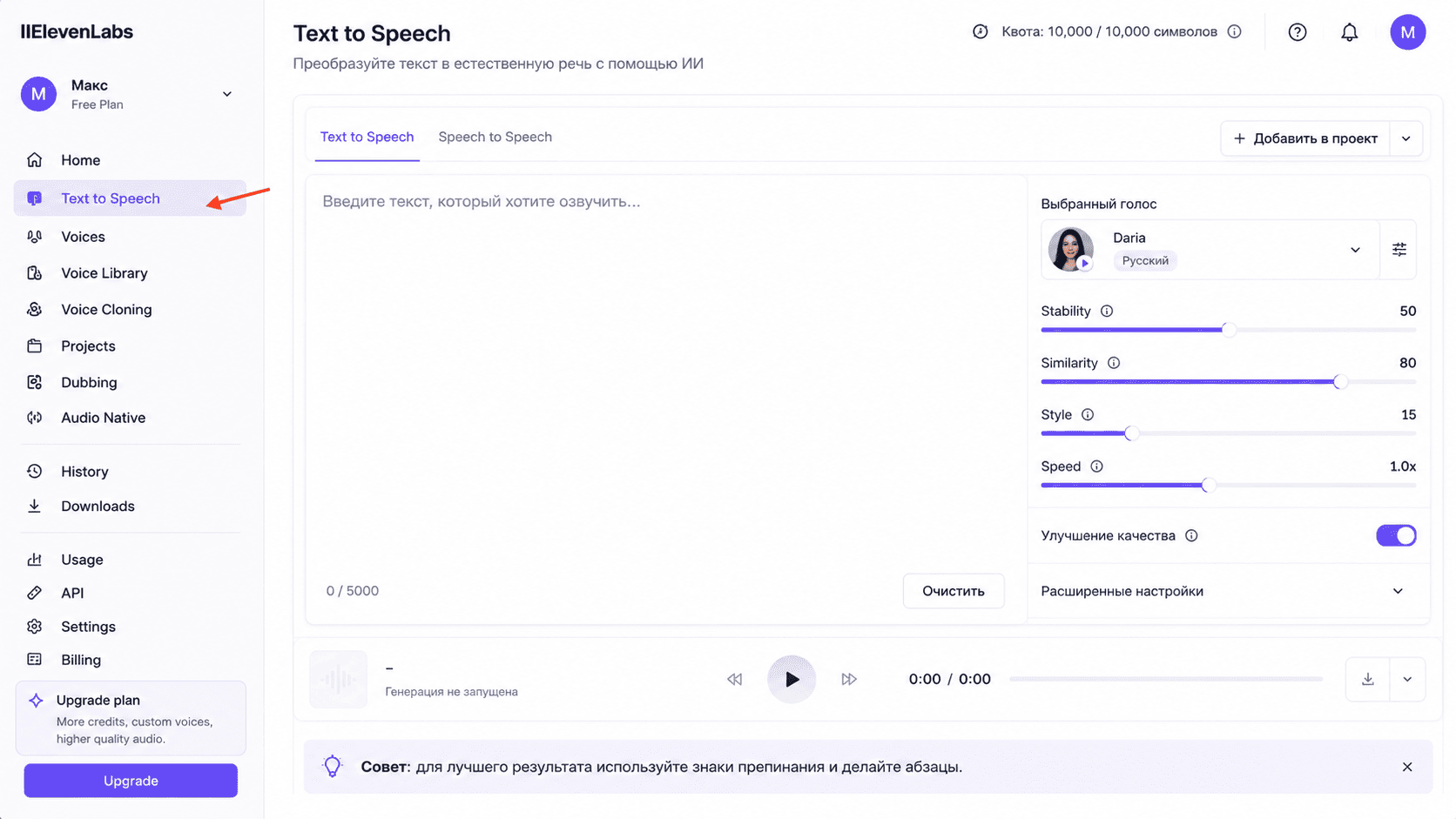
Task: Dismiss the Совет tip banner
Action: tap(1407, 768)
